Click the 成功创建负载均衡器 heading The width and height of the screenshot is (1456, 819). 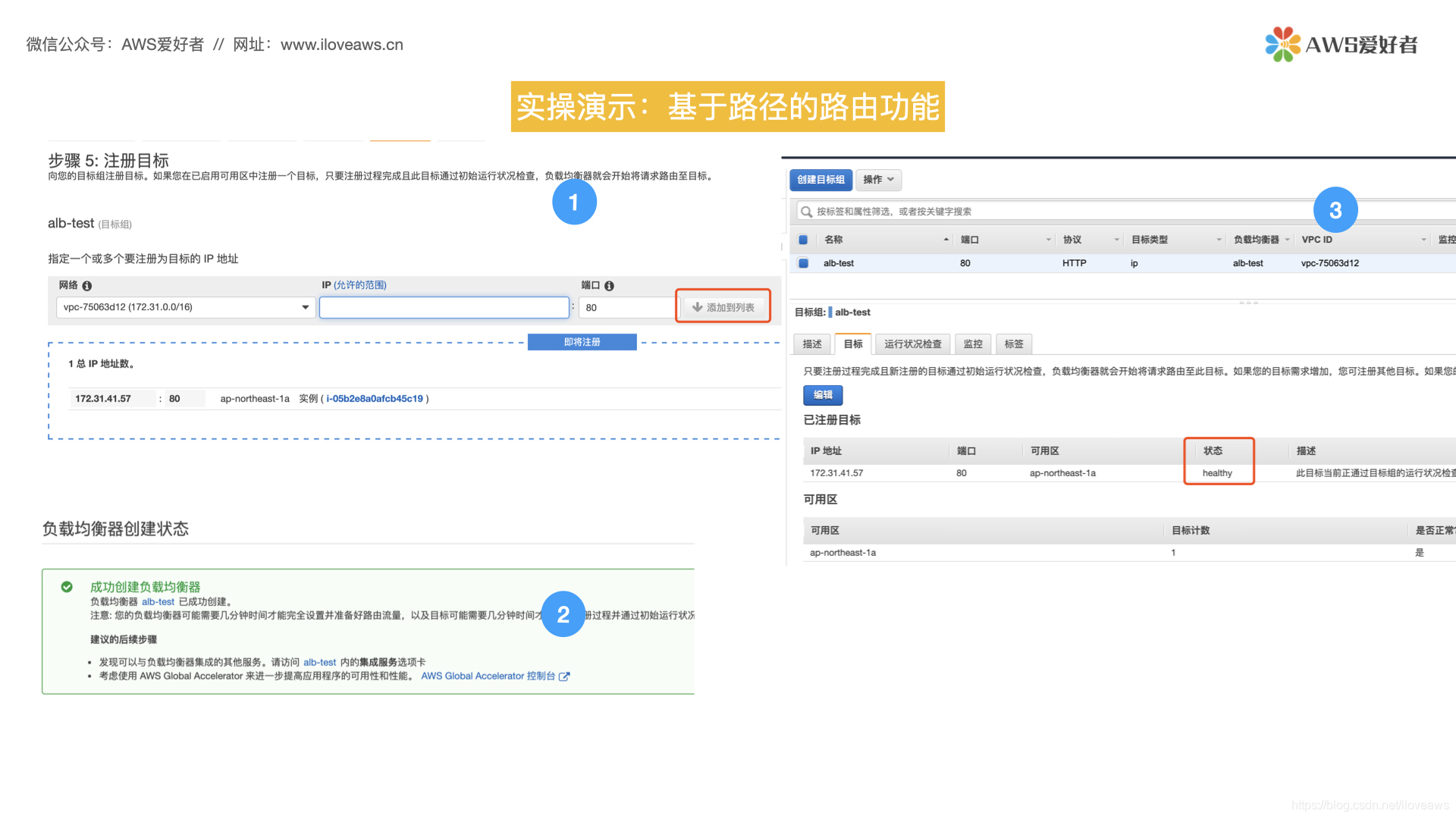tap(145, 587)
